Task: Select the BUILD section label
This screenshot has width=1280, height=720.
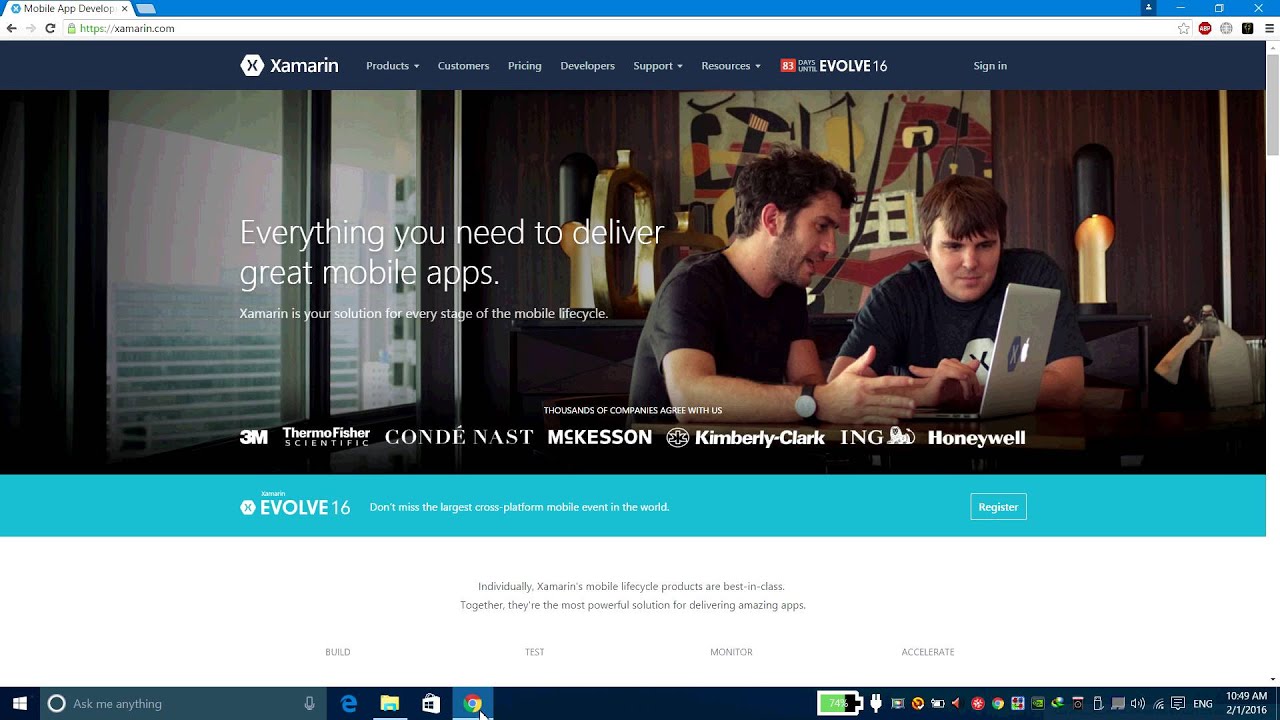Action: pyautogui.click(x=338, y=652)
